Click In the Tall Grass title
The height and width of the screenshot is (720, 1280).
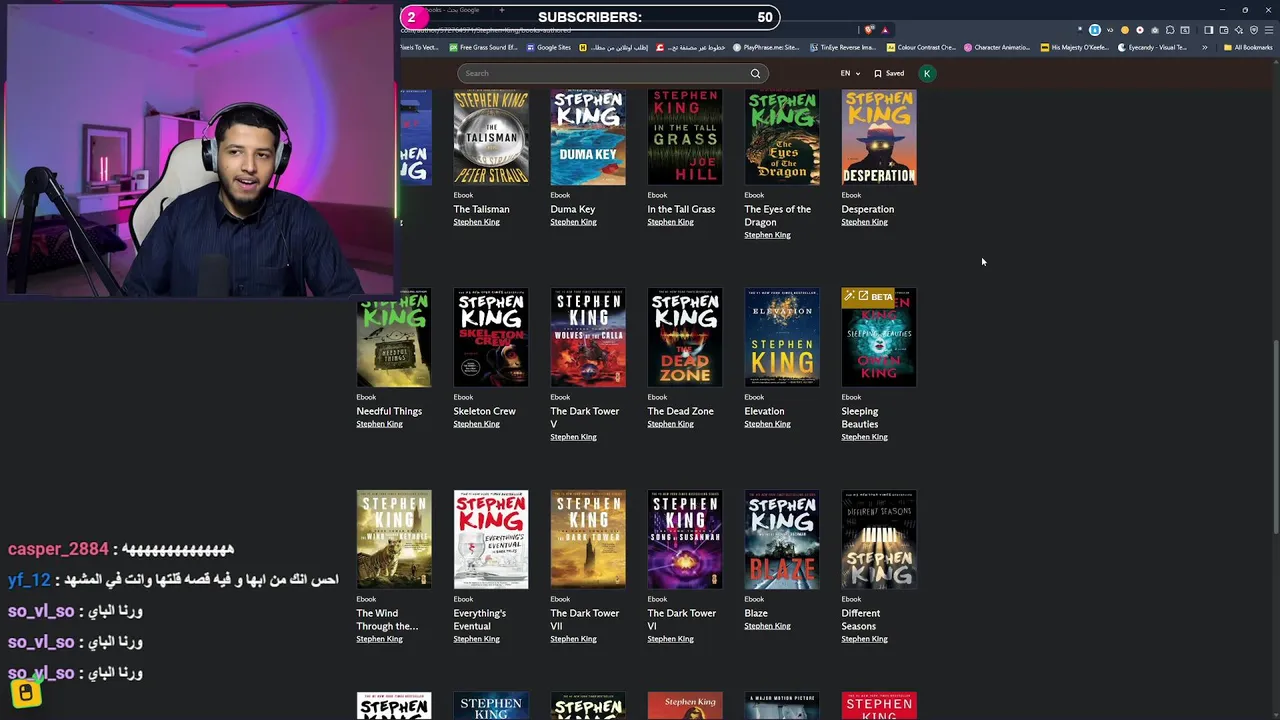click(x=681, y=209)
